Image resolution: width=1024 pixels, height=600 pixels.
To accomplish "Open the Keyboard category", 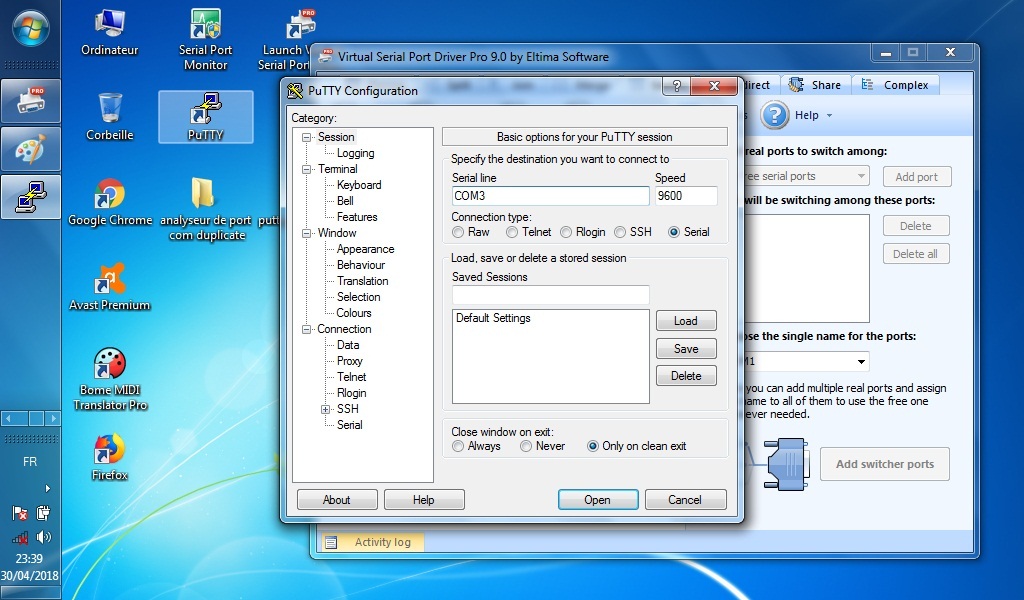I will (x=359, y=185).
